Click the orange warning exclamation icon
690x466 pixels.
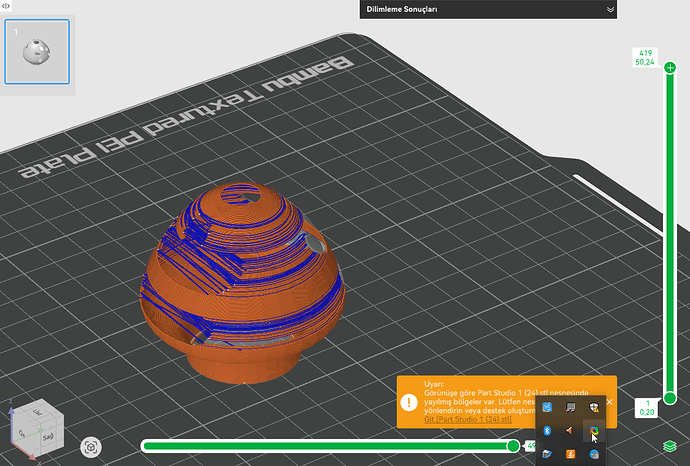pos(409,402)
